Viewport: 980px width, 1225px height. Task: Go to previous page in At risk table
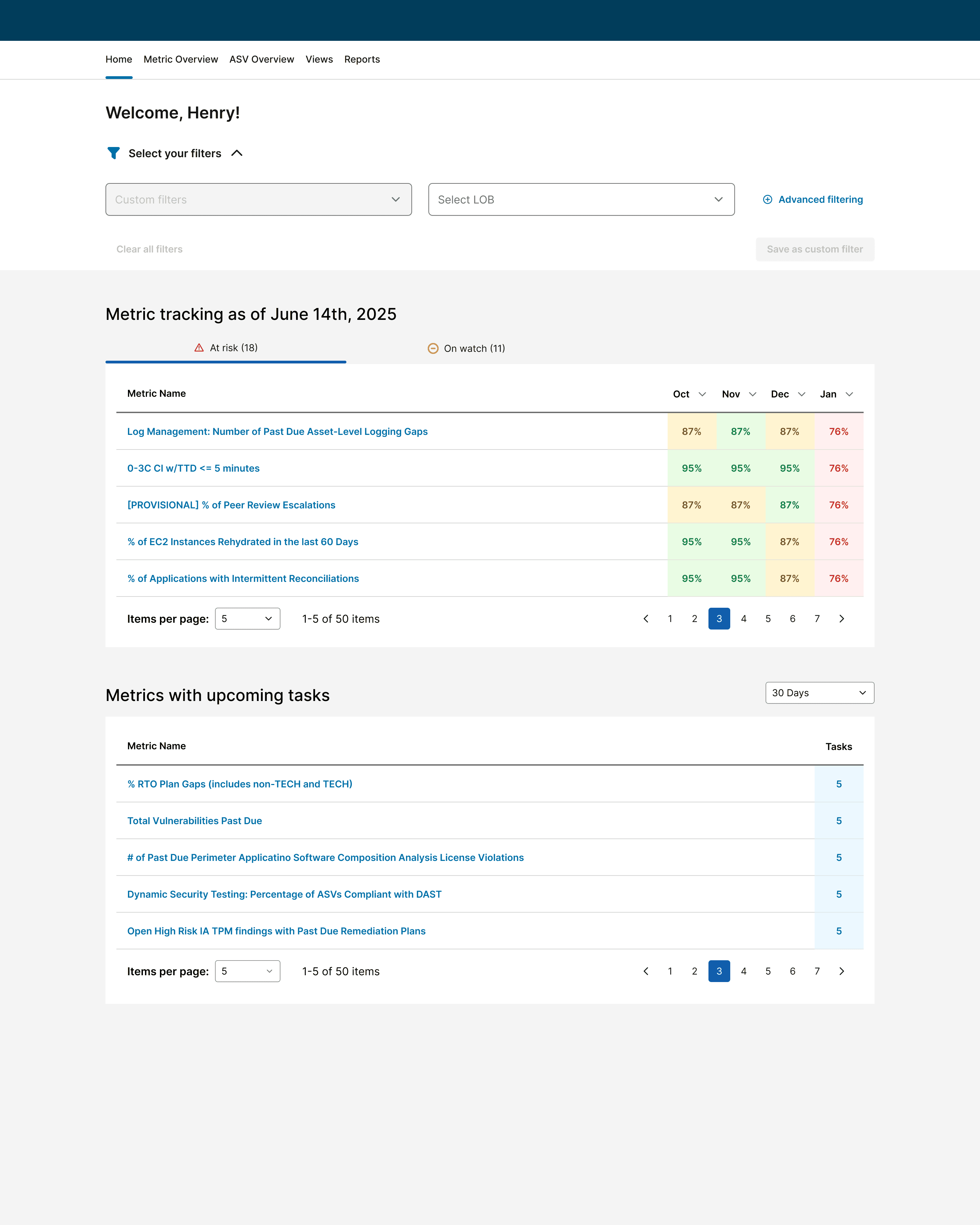[646, 619]
